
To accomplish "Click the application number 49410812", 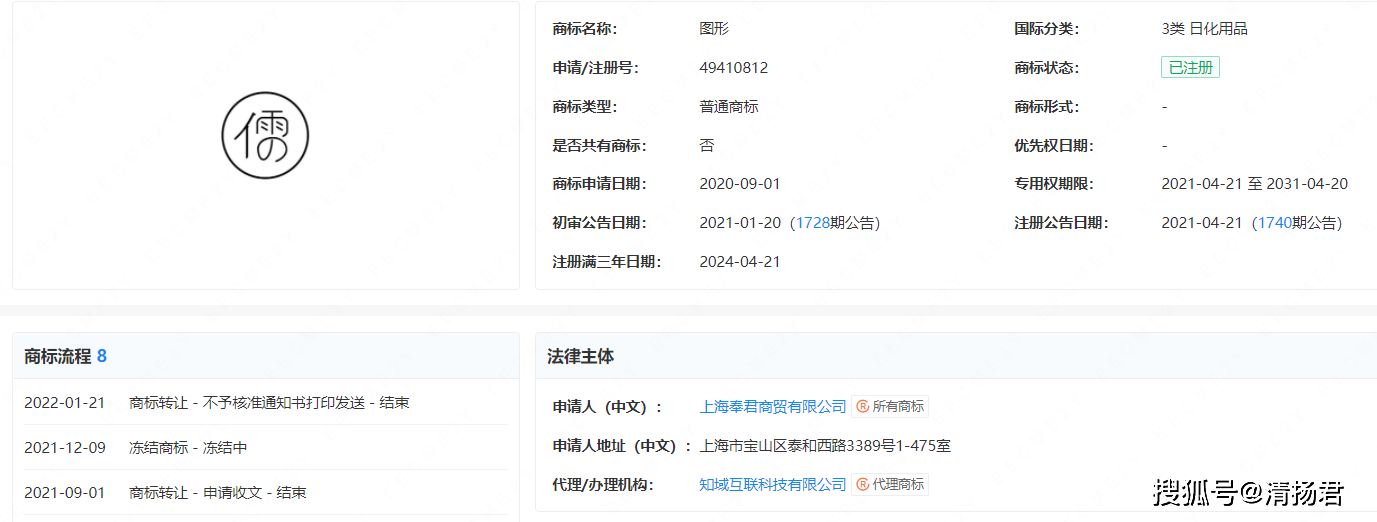I will (734, 68).
